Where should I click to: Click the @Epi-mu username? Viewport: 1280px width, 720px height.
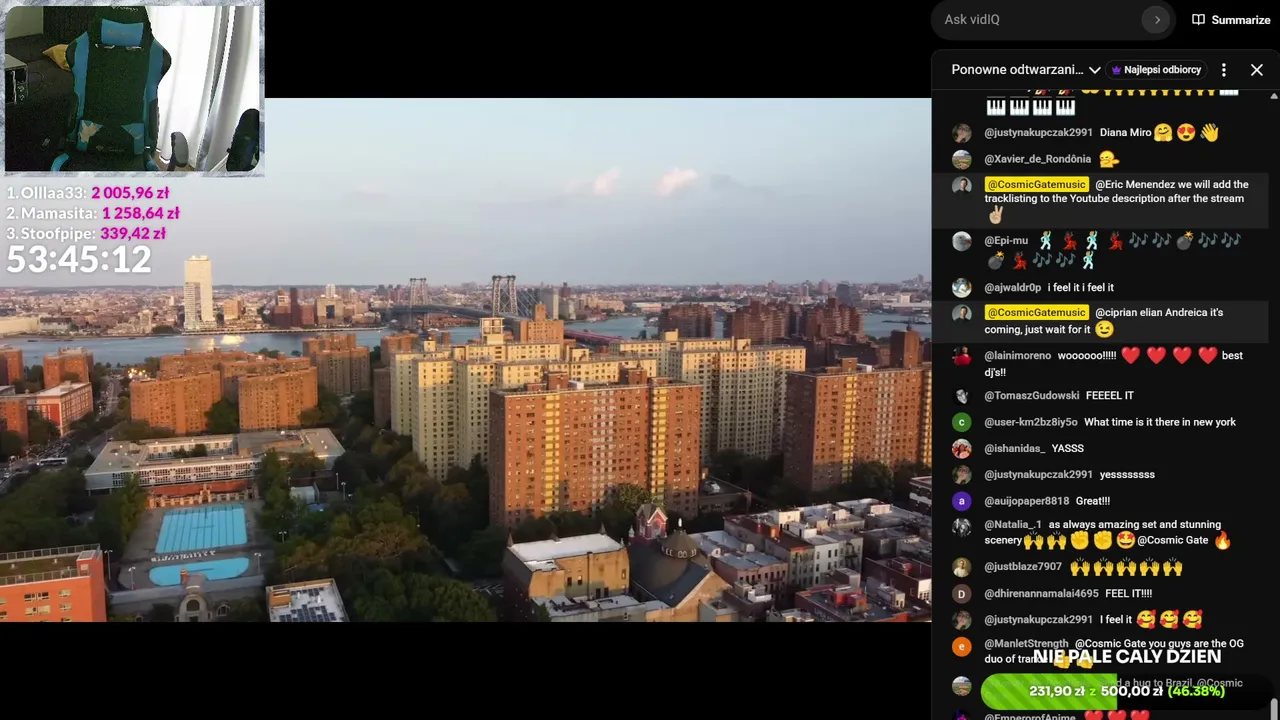(x=1006, y=241)
